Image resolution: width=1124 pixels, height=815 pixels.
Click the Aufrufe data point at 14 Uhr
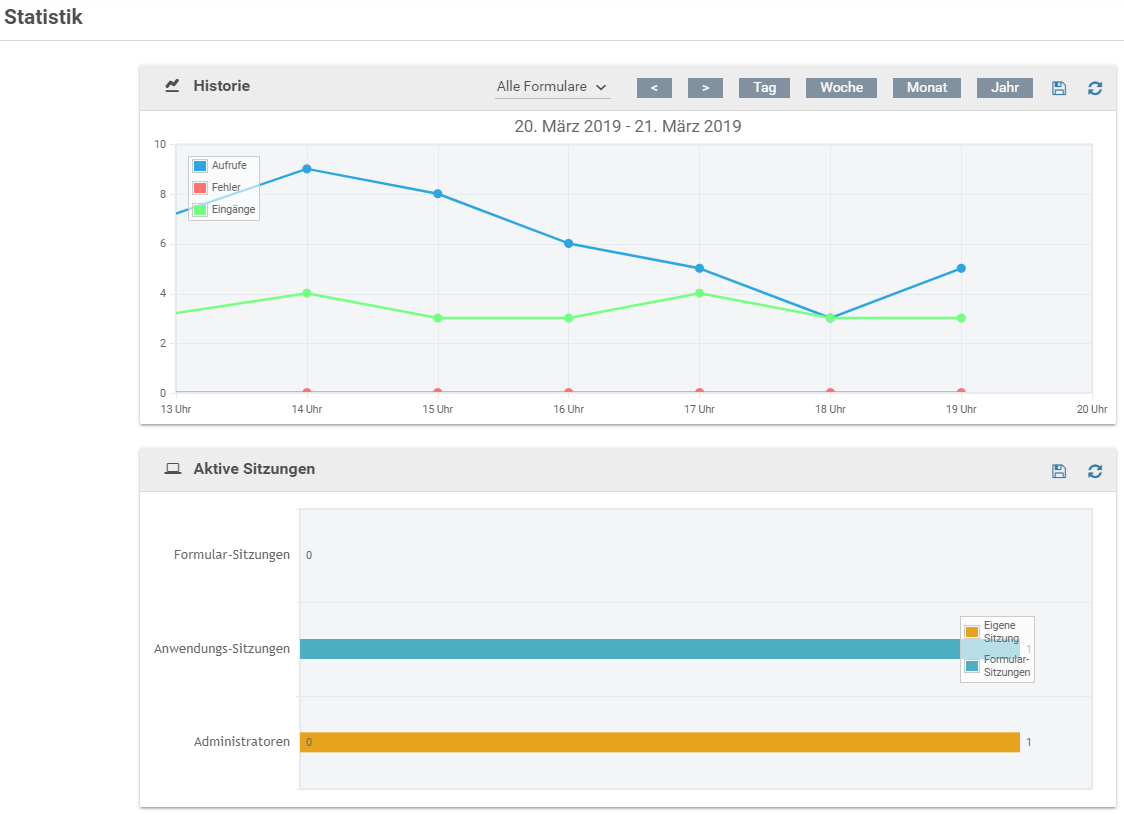click(x=307, y=169)
